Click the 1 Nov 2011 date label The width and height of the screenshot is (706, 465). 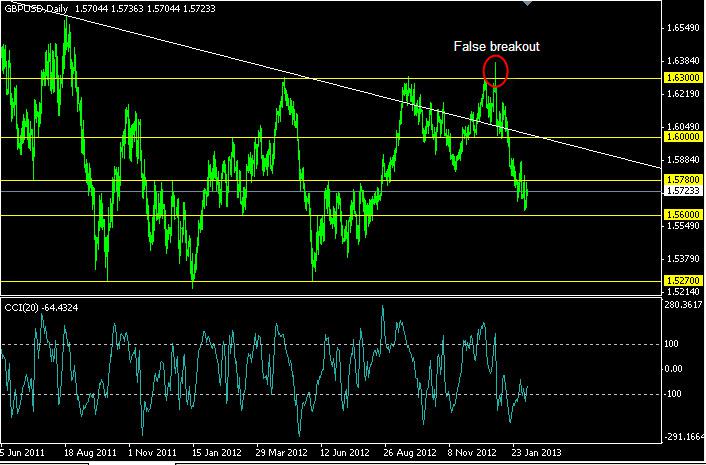click(152, 452)
